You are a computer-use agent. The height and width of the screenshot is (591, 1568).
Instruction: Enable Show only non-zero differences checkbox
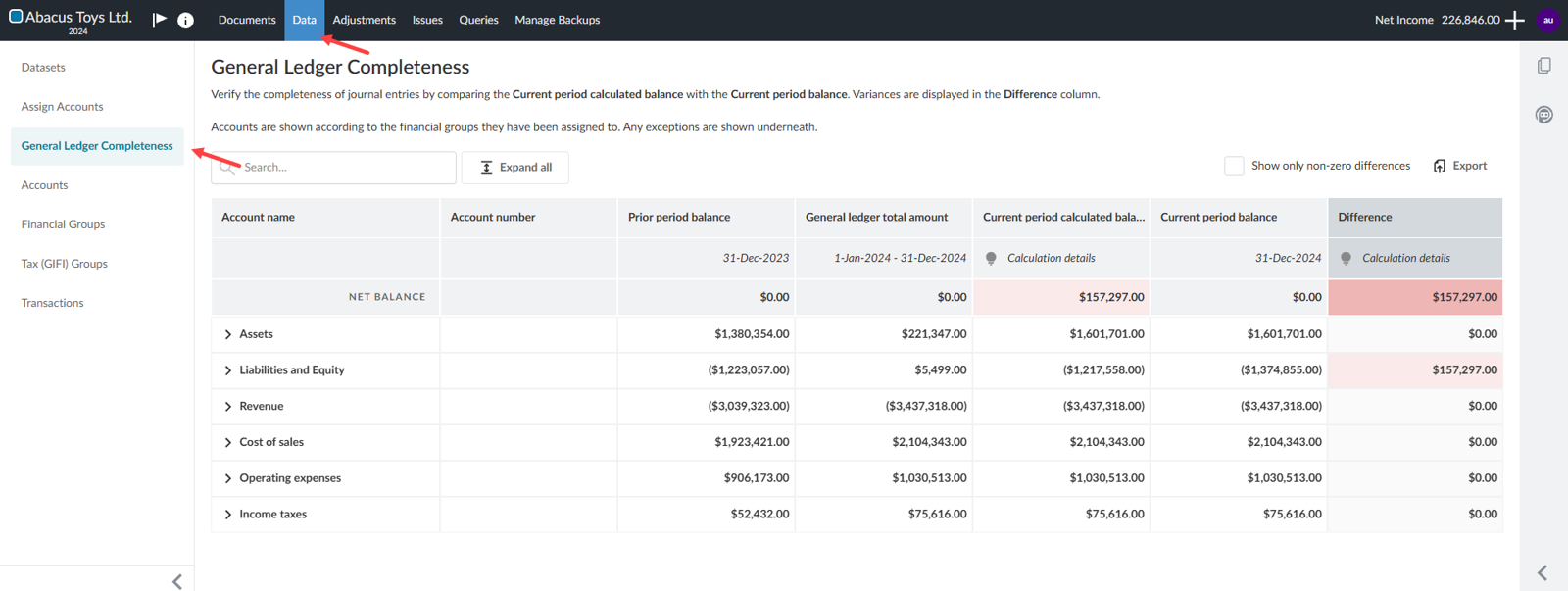tap(1234, 166)
